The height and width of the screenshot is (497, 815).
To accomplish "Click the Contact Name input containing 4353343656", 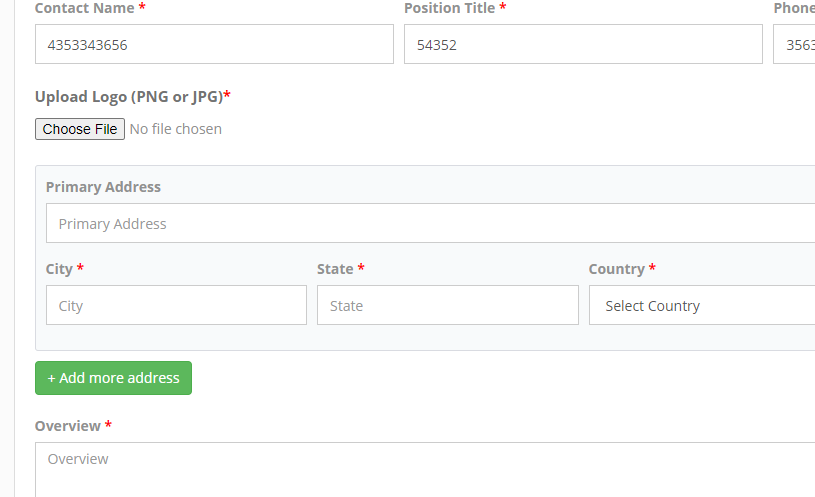I will 214,44.
